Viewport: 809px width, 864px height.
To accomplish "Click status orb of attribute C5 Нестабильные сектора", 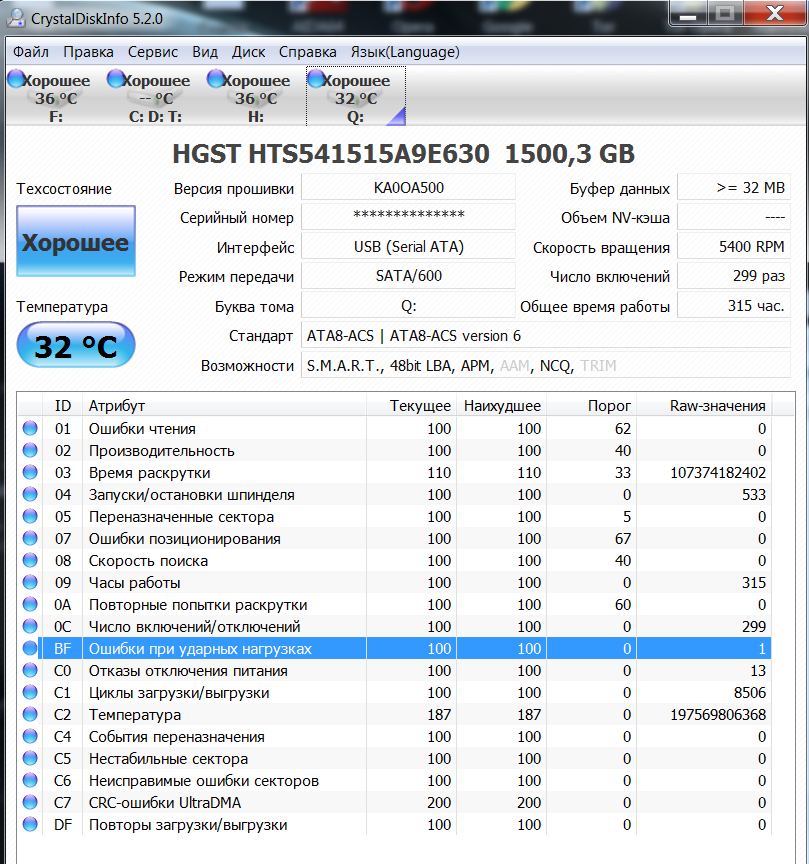I will point(30,759).
